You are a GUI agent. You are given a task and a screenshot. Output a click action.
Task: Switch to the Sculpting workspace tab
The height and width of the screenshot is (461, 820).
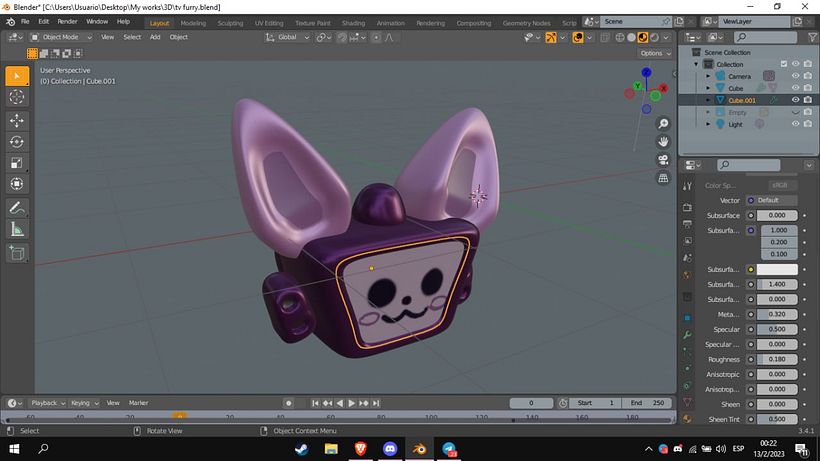point(230,23)
